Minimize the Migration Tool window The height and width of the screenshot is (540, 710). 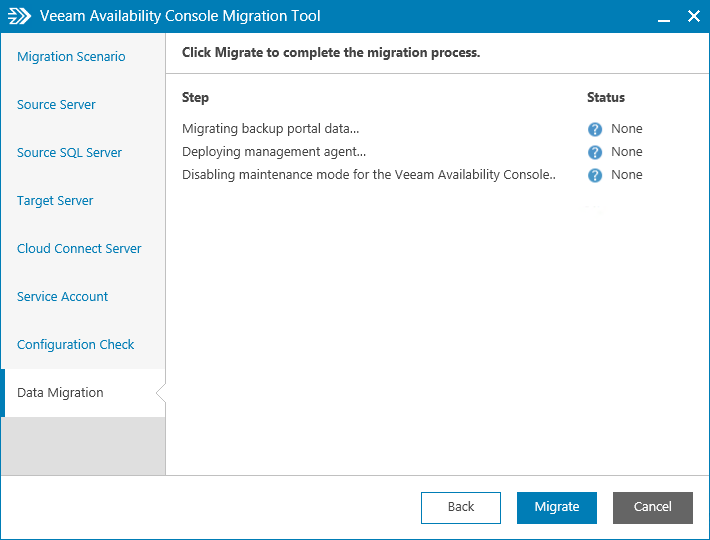pos(663,17)
